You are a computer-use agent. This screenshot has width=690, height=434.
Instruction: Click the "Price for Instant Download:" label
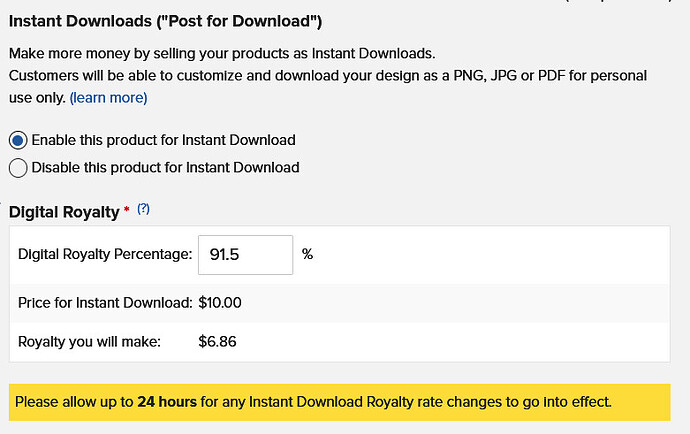[x=105, y=303]
